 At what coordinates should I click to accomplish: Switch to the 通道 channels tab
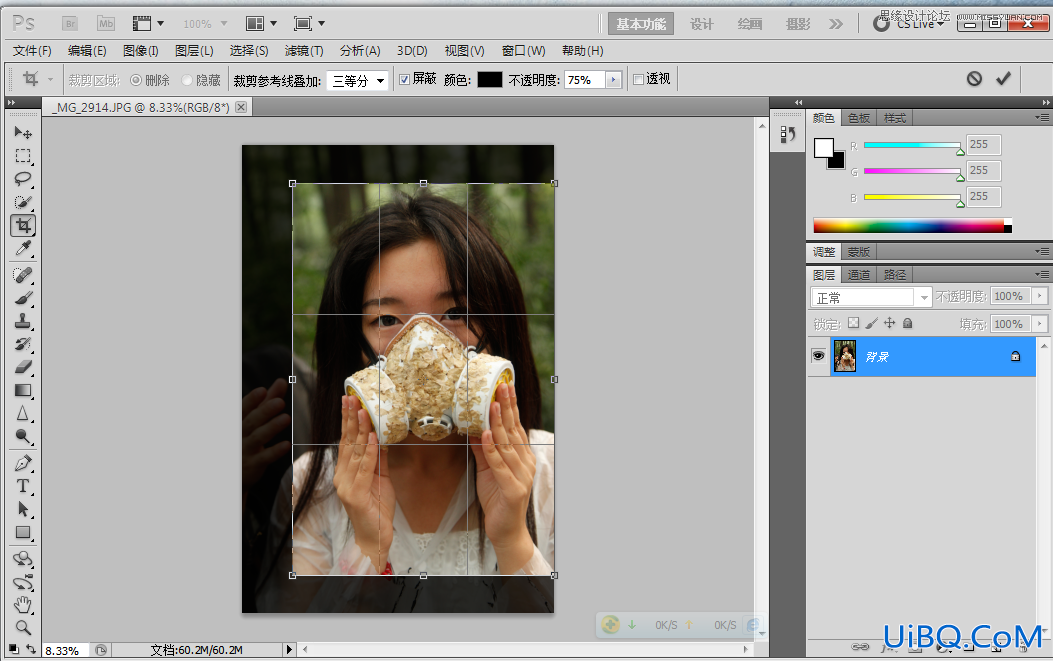[858, 275]
